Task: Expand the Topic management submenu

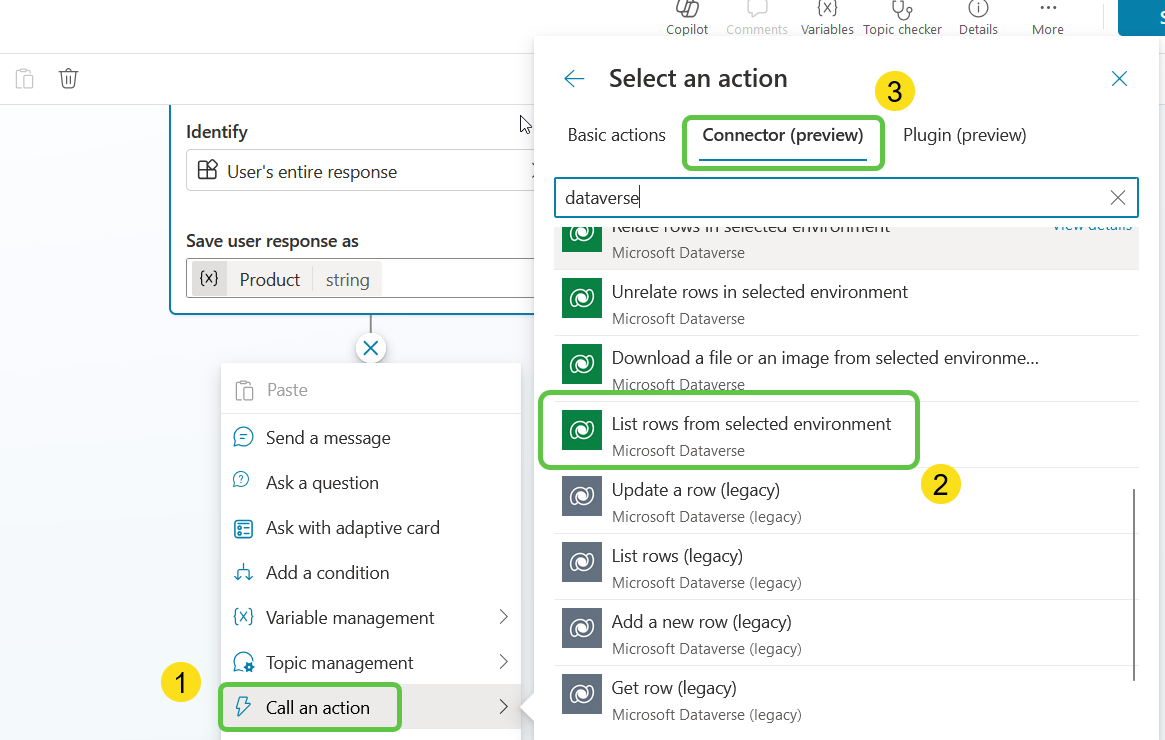Action: 370,663
